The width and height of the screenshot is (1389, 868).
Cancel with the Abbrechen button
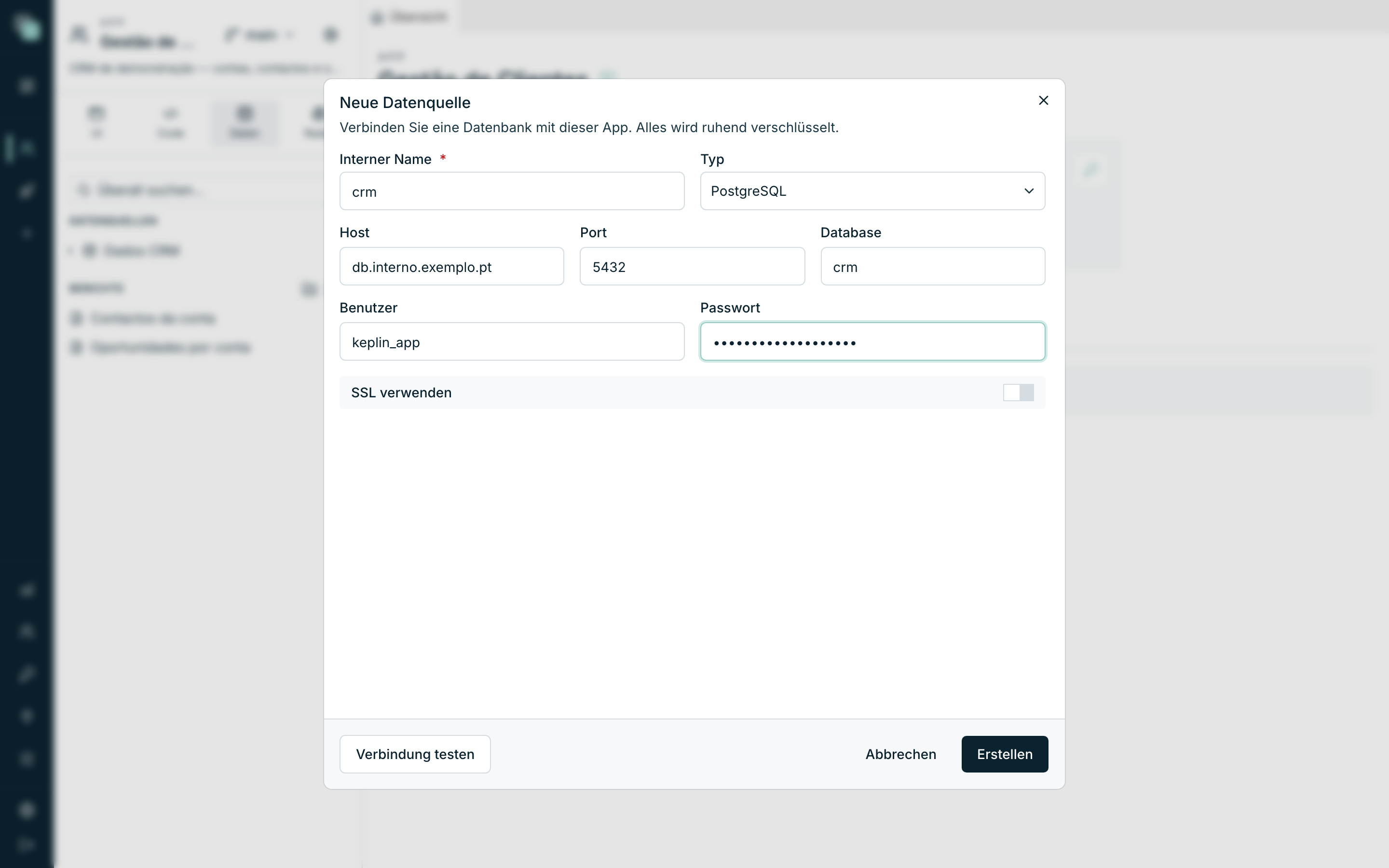[900, 754]
